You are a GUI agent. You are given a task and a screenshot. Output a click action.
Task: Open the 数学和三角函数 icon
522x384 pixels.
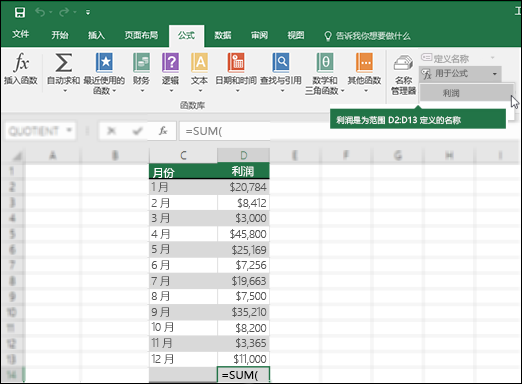coord(325,63)
